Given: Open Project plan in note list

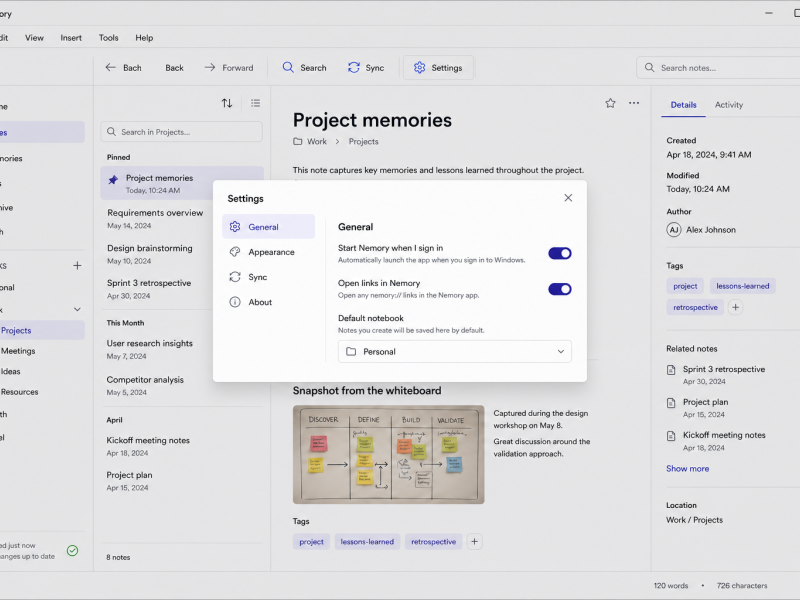Looking at the screenshot, I should [x=130, y=481].
